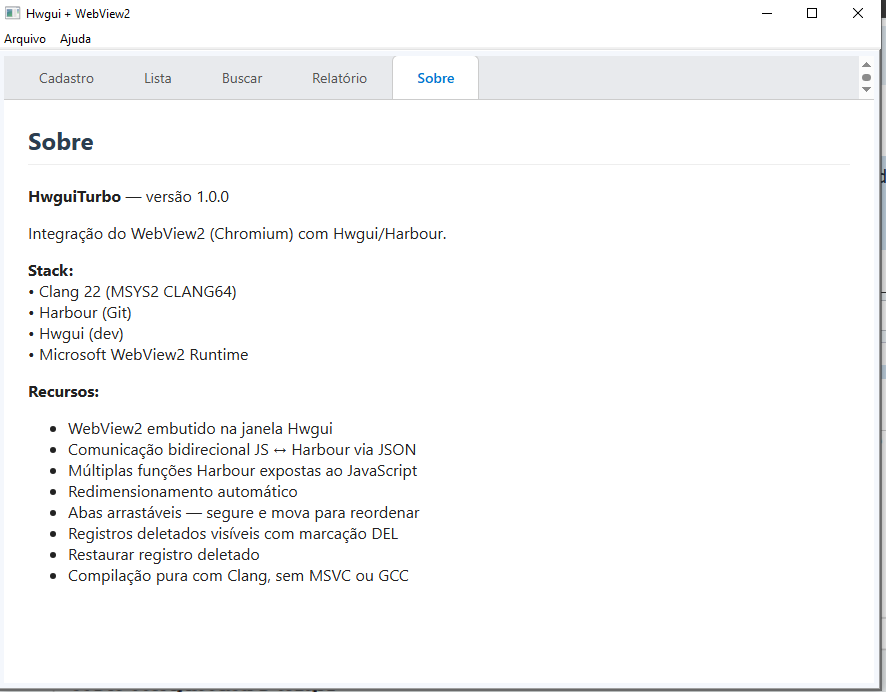Open the Arquivo menu
Image resolution: width=886 pixels, height=692 pixels.
point(25,39)
